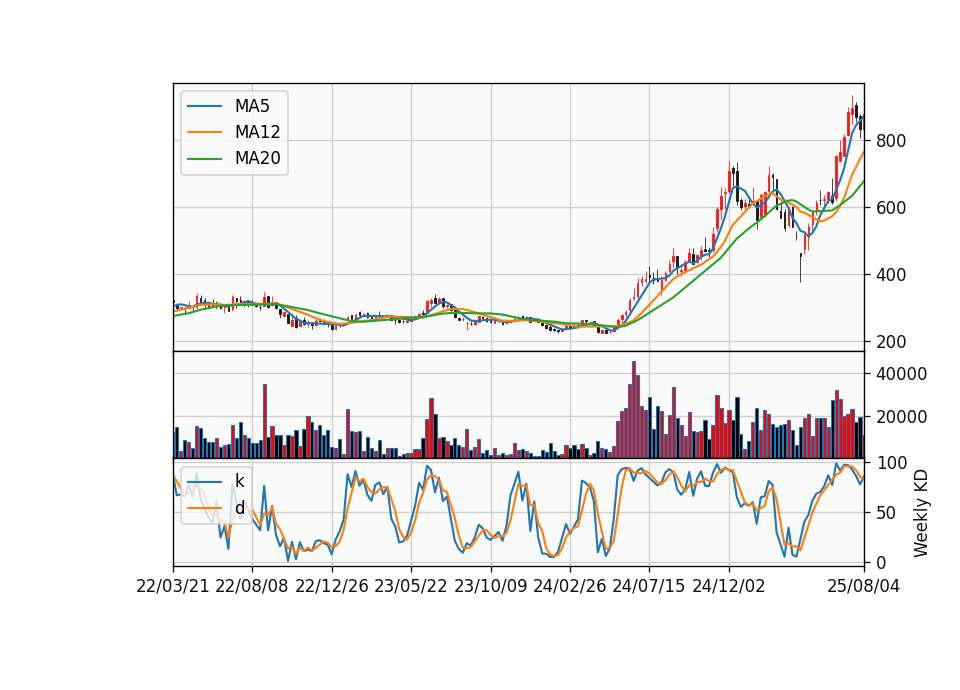This screenshot has height=690, width=960.
Task: Click the 23/10/09 date label
Action: pos(490,587)
